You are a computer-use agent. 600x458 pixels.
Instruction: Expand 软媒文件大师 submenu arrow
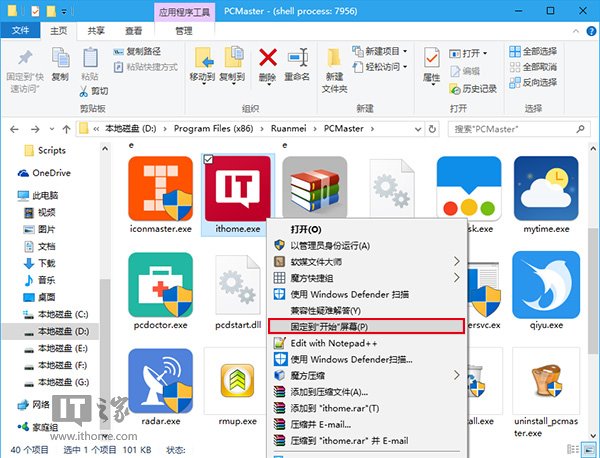(457, 261)
